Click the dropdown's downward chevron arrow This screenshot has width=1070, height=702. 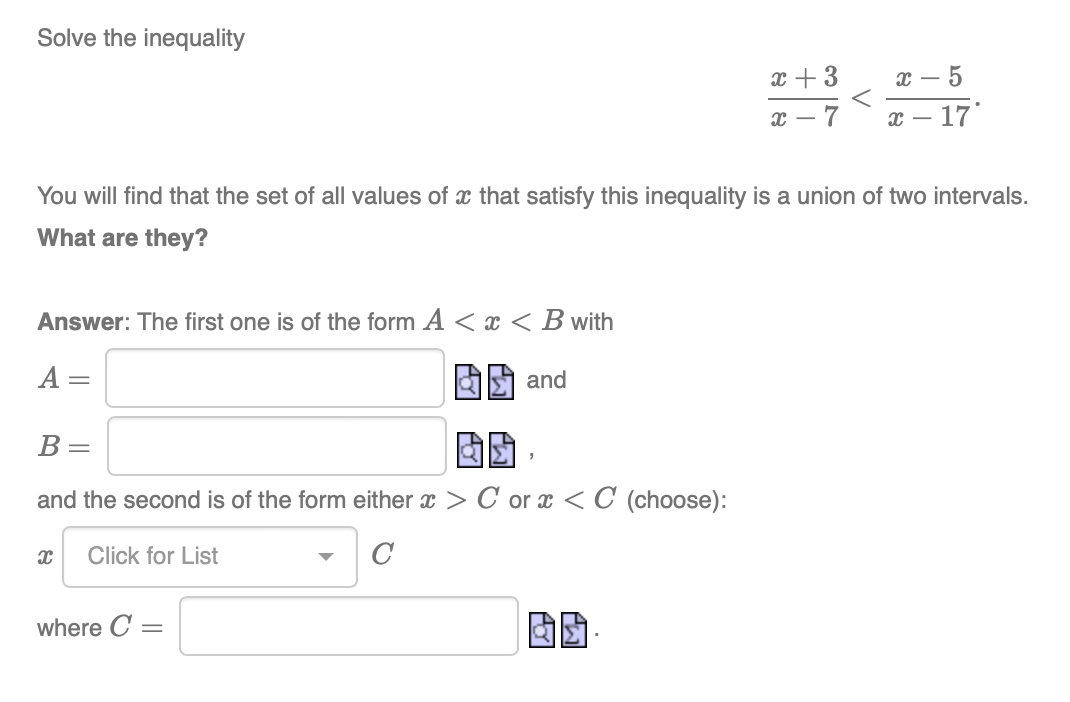point(325,556)
